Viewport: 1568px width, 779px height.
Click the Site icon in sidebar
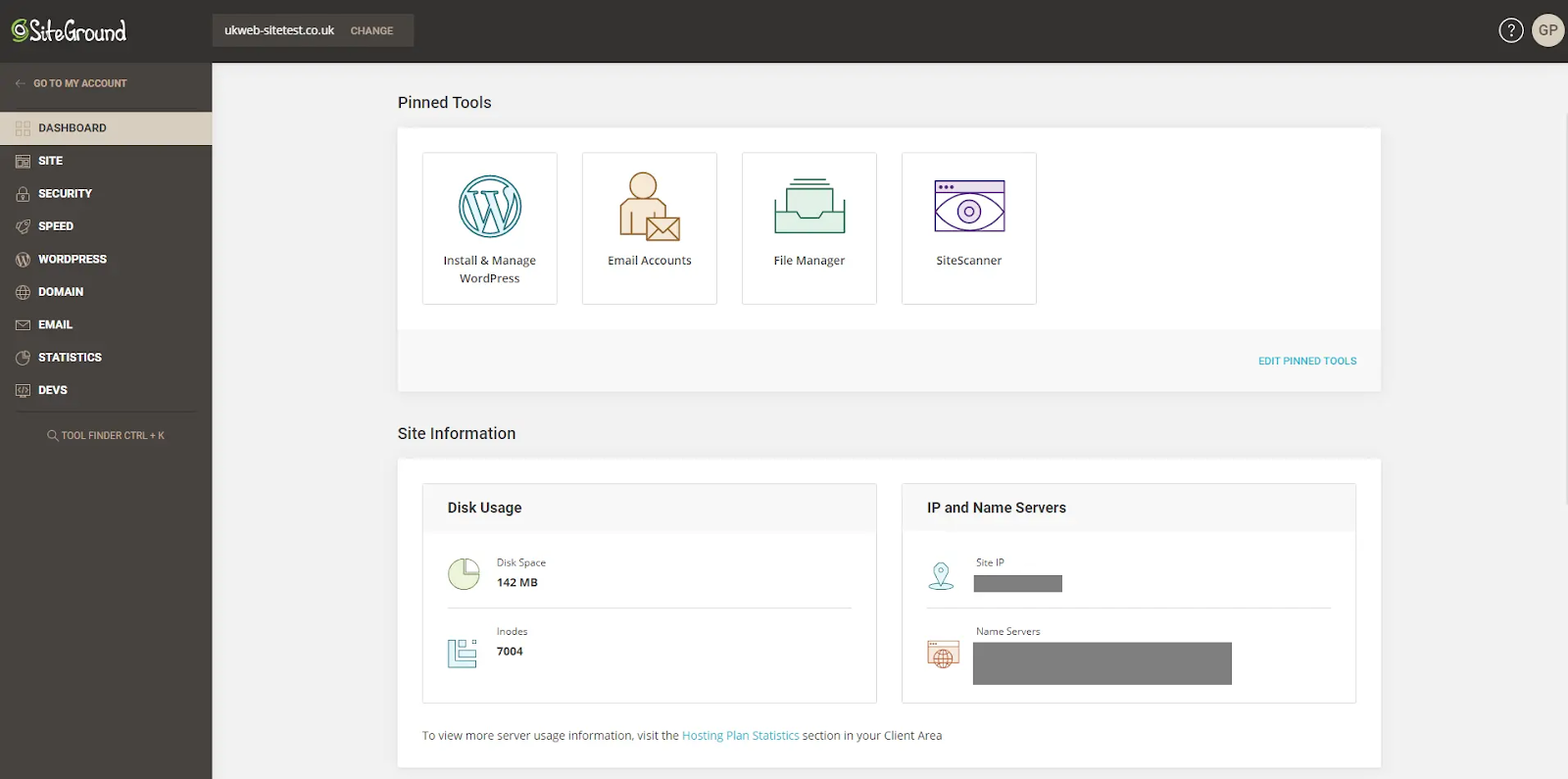click(x=23, y=161)
